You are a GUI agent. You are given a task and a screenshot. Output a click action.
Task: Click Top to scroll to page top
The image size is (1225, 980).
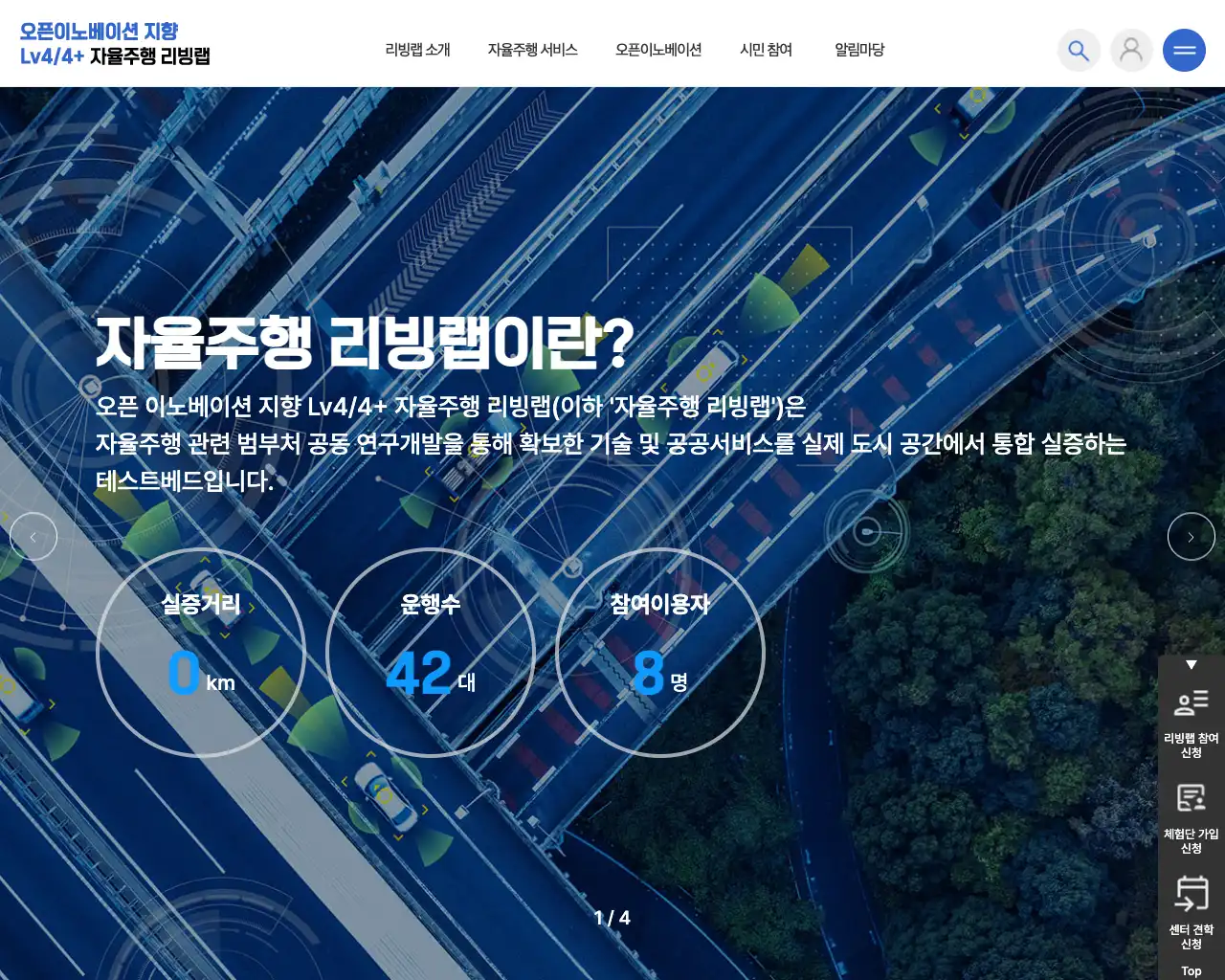1192,969
